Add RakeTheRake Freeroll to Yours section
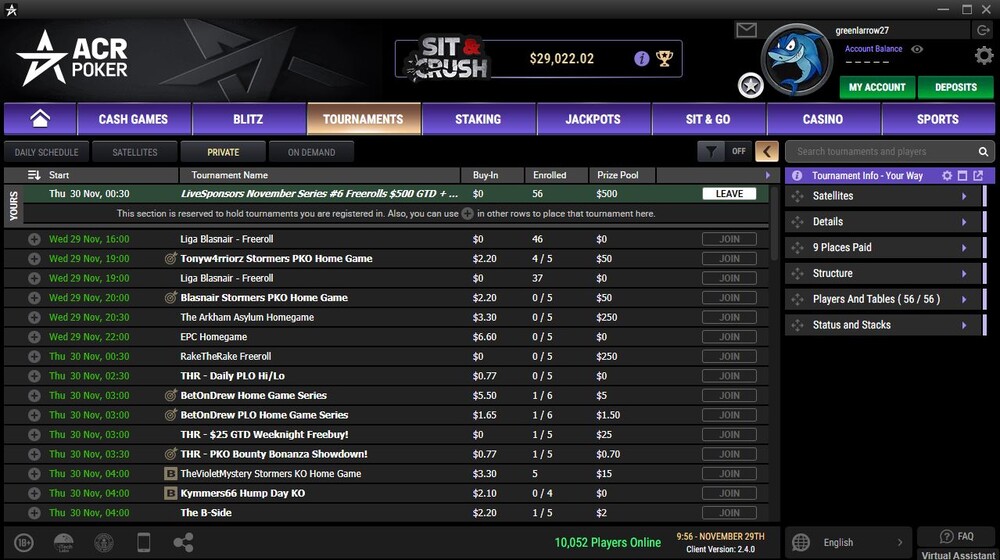 (34, 357)
